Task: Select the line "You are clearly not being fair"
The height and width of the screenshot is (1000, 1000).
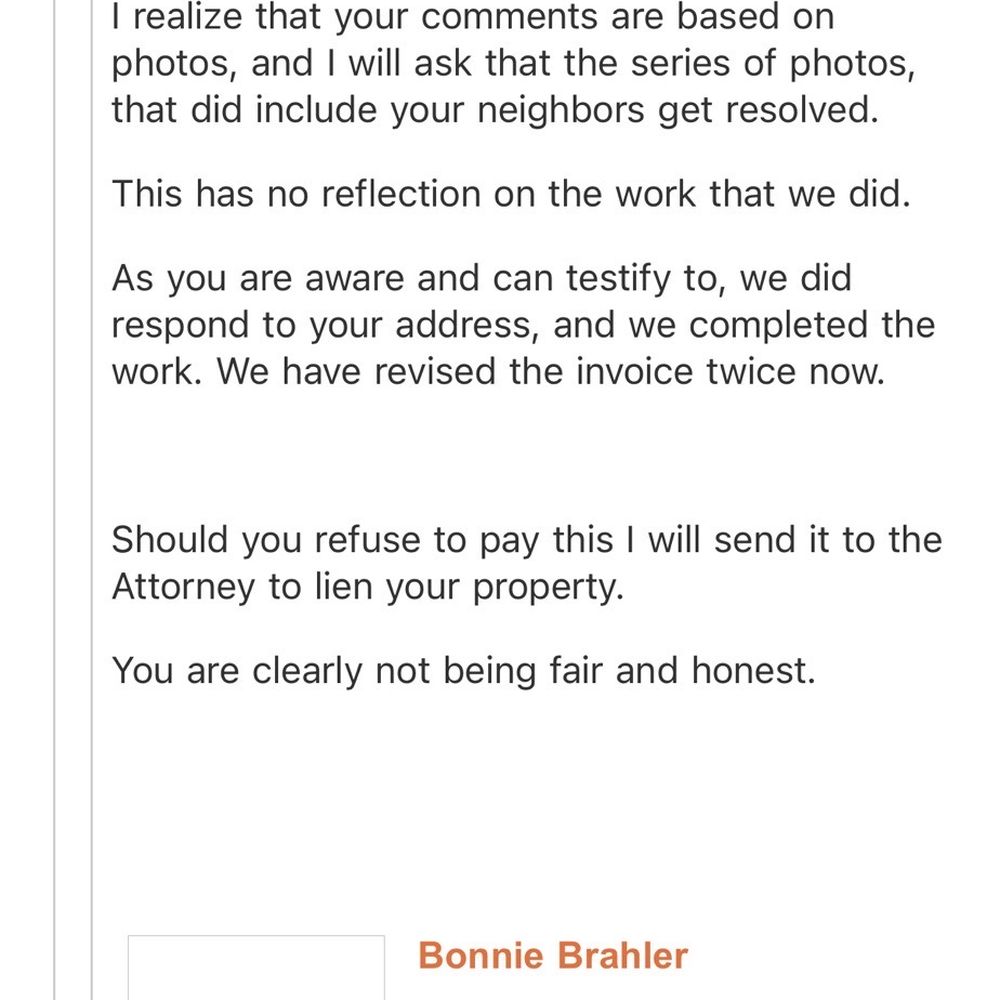Action: [x=464, y=671]
